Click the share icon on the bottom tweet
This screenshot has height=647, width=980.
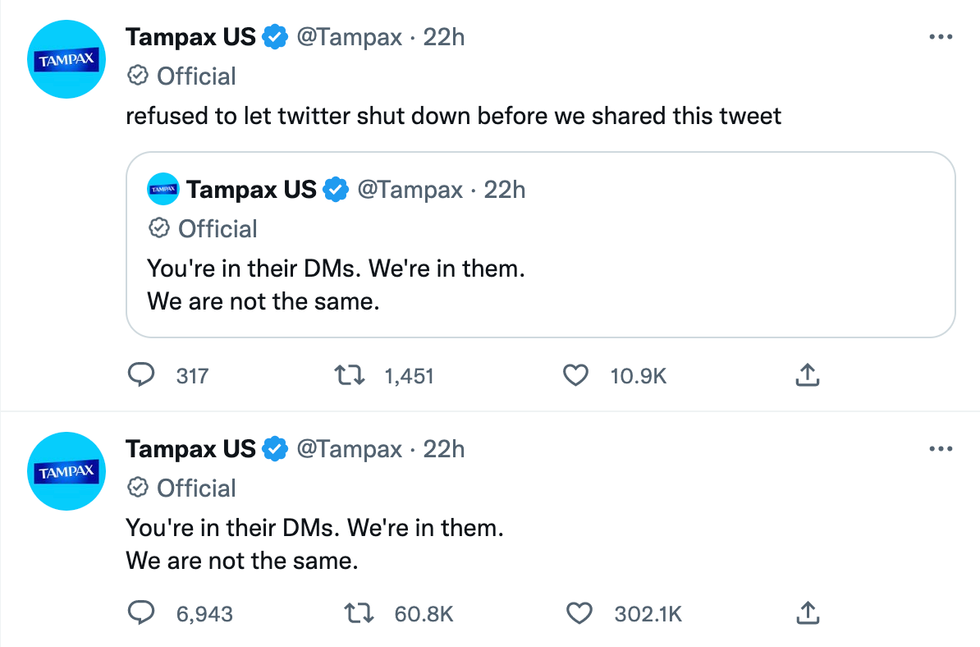pos(807,613)
